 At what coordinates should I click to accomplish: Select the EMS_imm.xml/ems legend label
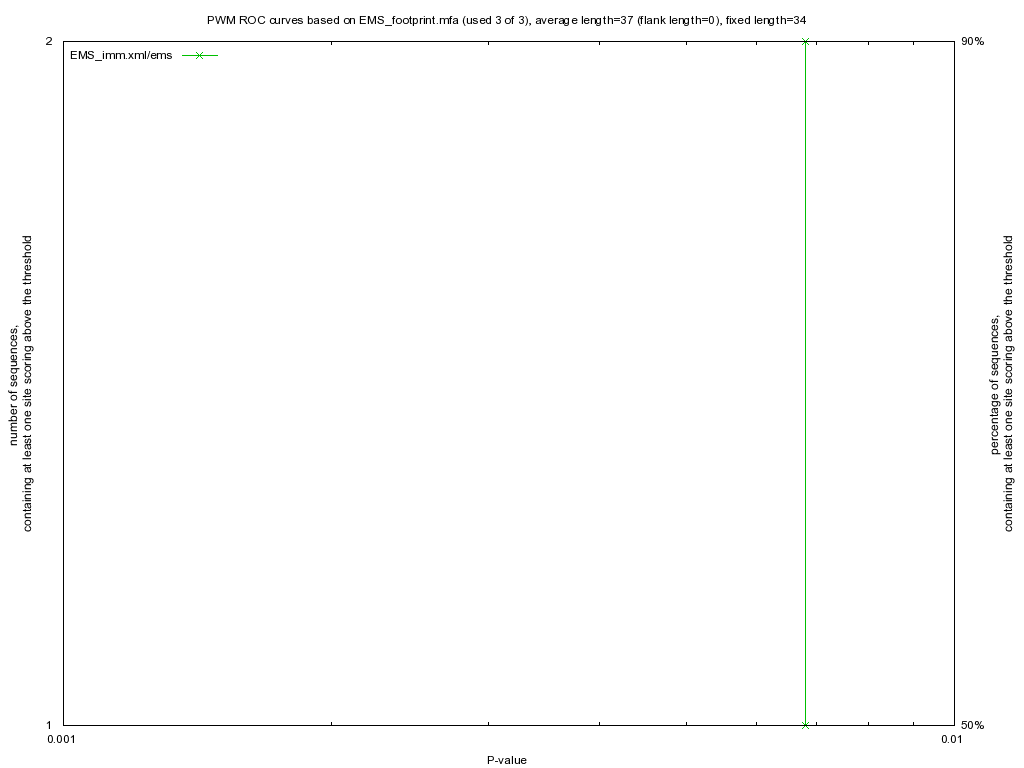pyautogui.click(x=120, y=55)
